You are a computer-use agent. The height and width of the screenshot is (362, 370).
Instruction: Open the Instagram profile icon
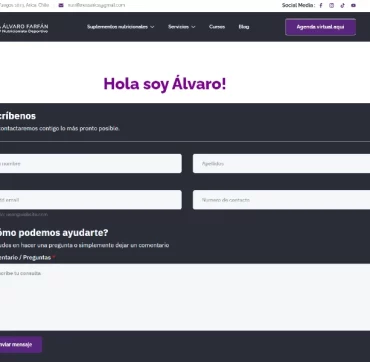click(x=331, y=5)
